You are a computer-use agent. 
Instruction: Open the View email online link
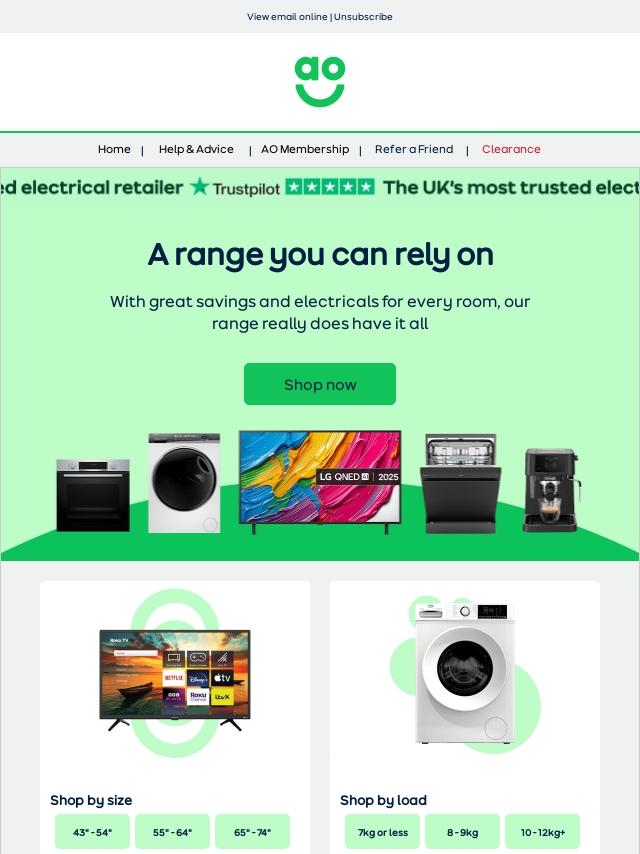[287, 17]
